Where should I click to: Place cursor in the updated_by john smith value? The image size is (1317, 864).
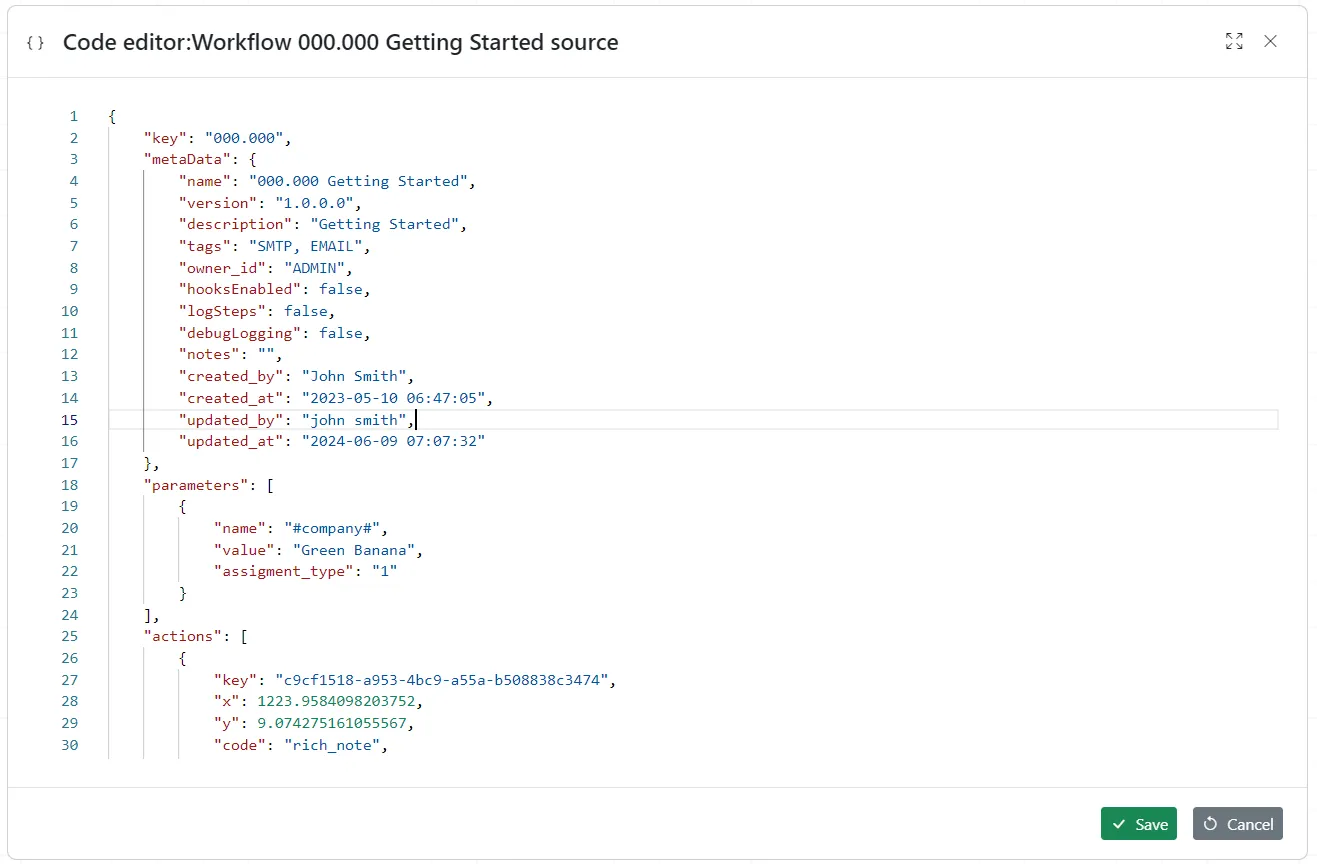(355, 419)
